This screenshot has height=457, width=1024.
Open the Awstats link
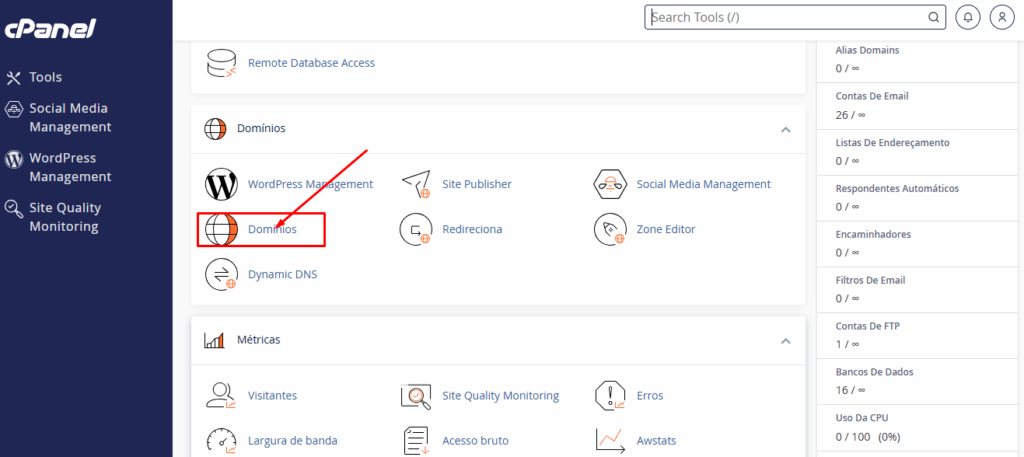[656, 441]
